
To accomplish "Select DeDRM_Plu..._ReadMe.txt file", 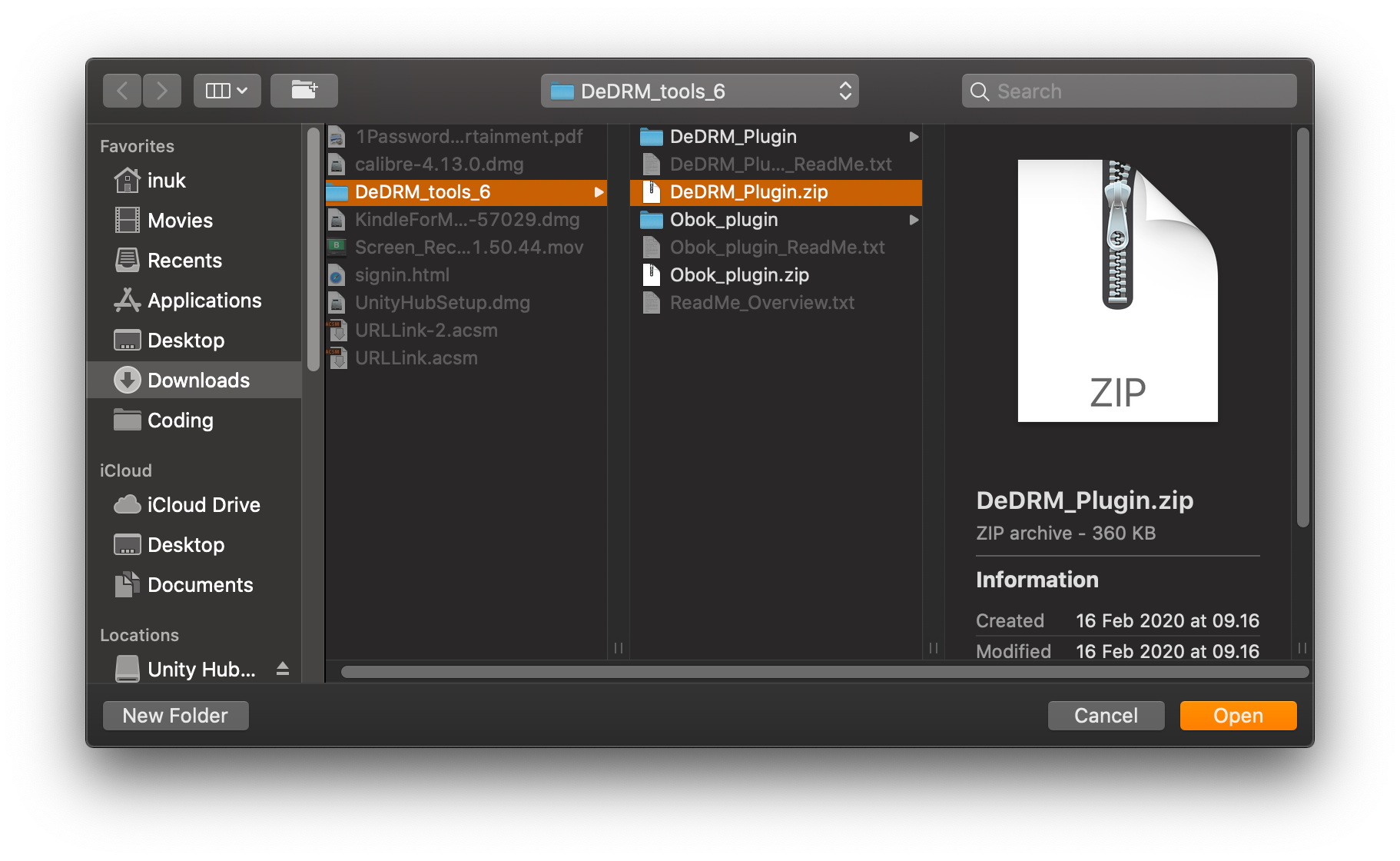I will 776,165.
